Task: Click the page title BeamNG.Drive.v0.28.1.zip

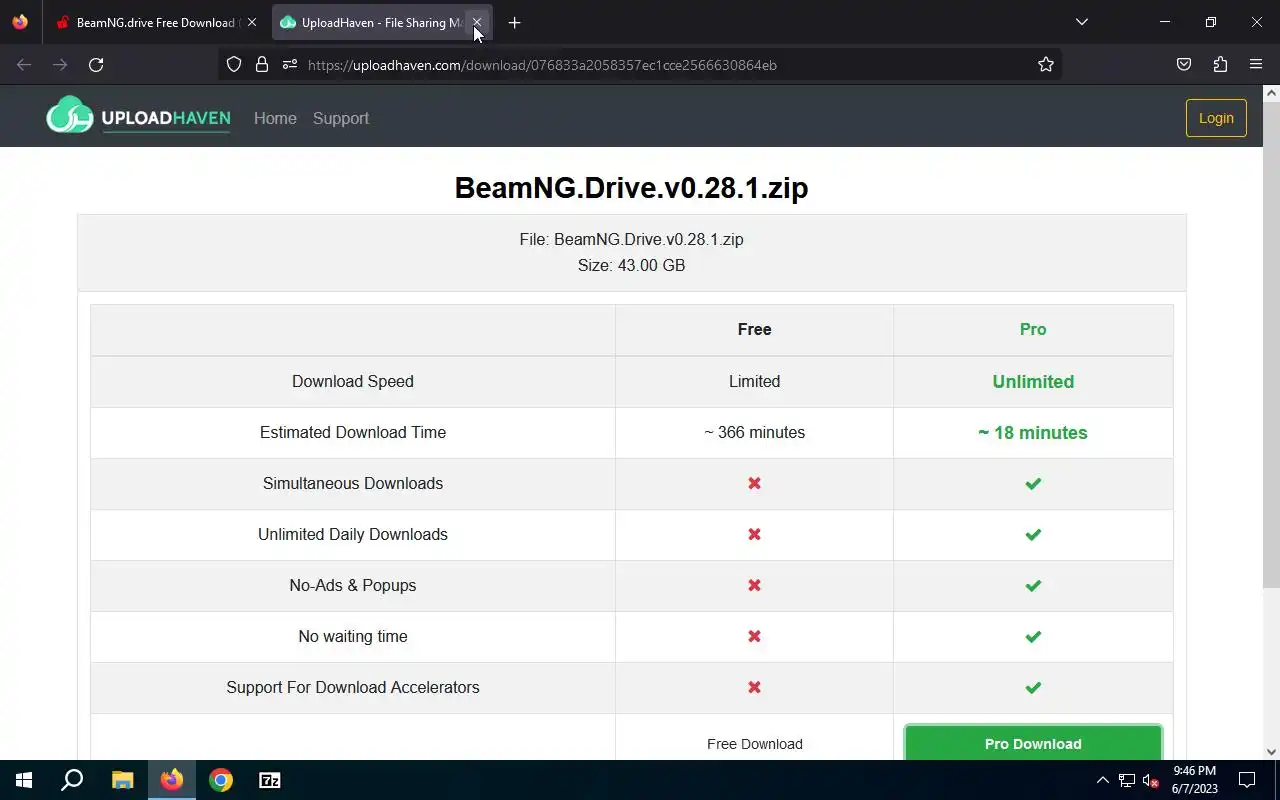Action: point(631,188)
